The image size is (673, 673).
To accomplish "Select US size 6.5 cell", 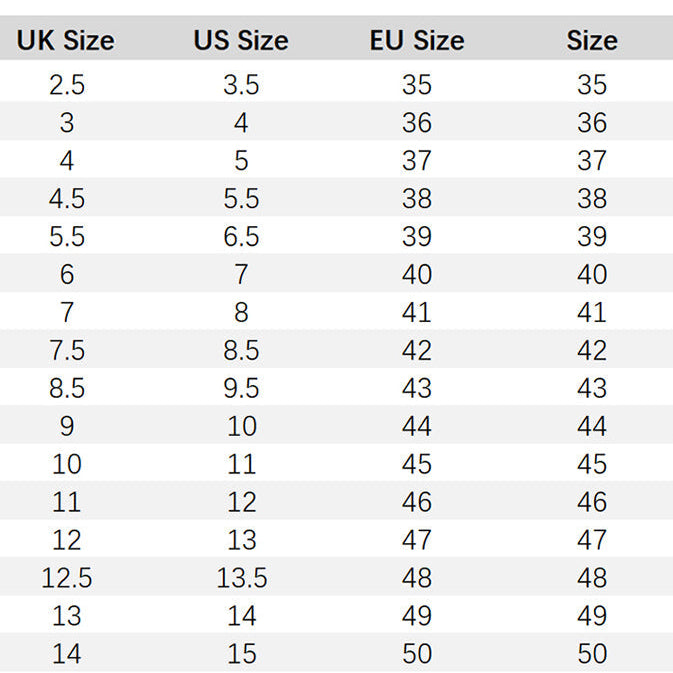I will point(241,236).
